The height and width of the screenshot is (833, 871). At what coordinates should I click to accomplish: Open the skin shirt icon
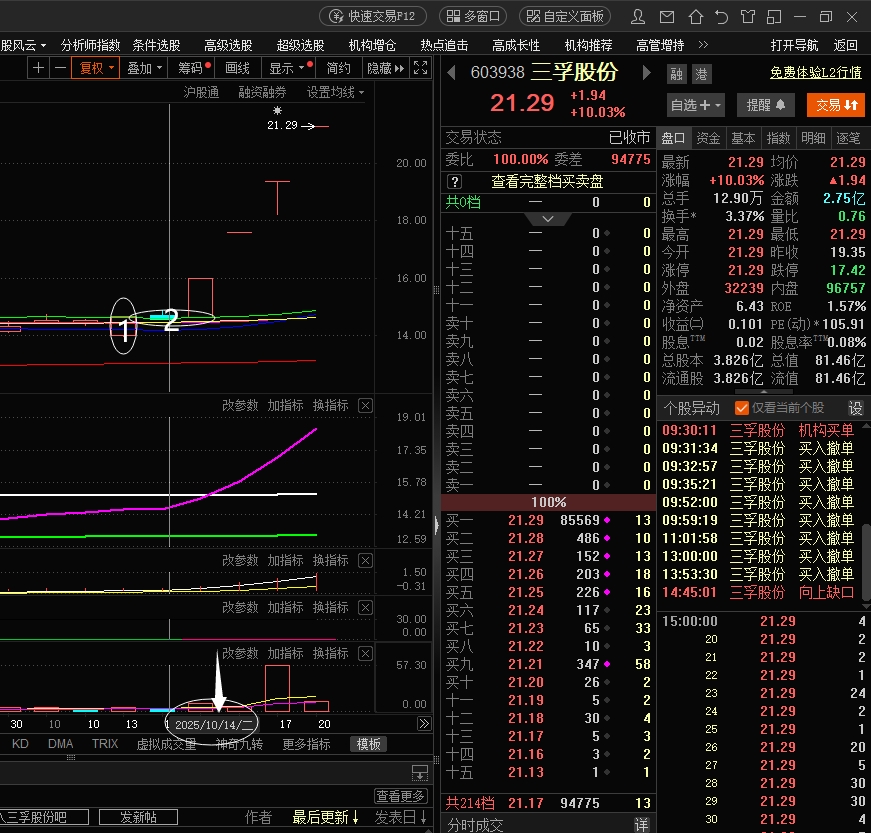click(x=748, y=17)
